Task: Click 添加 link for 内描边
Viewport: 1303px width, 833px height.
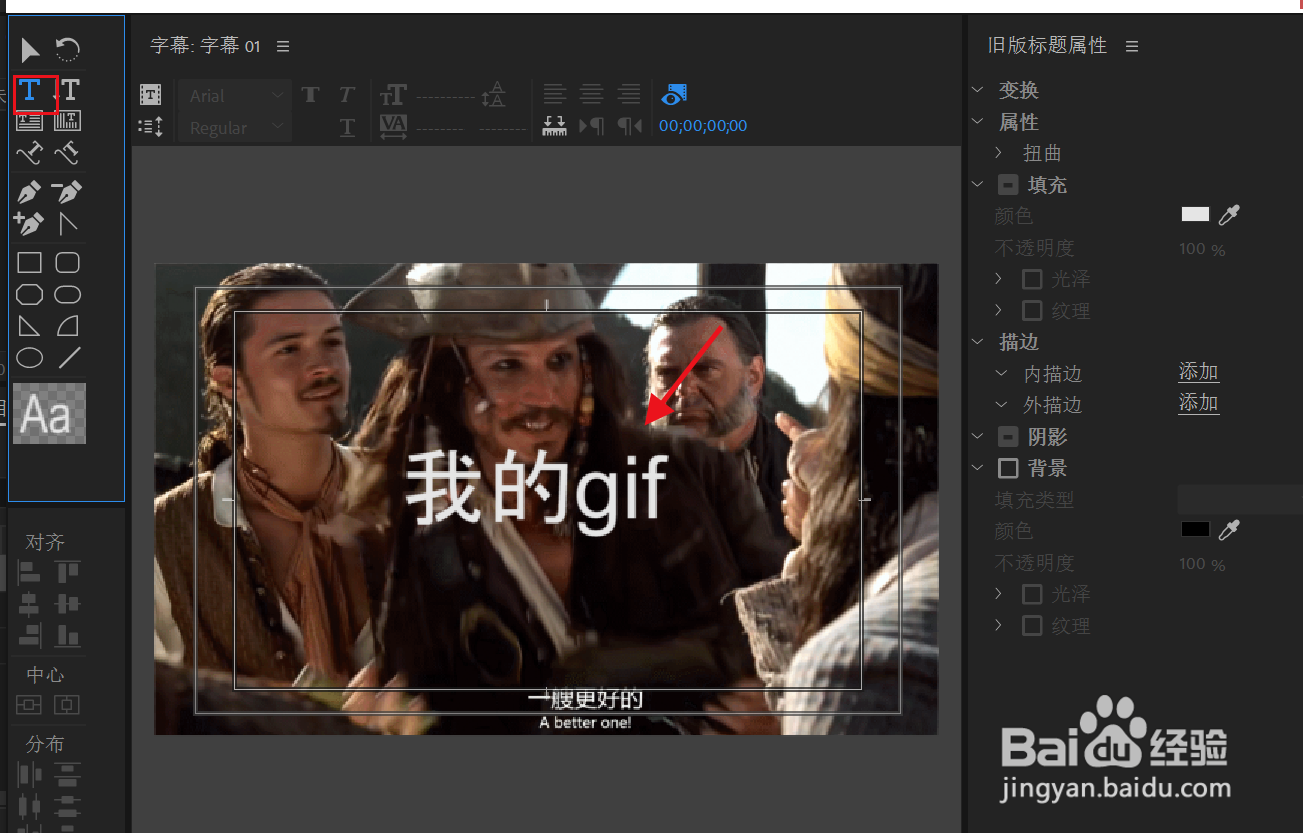Action: click(1198, 372)
